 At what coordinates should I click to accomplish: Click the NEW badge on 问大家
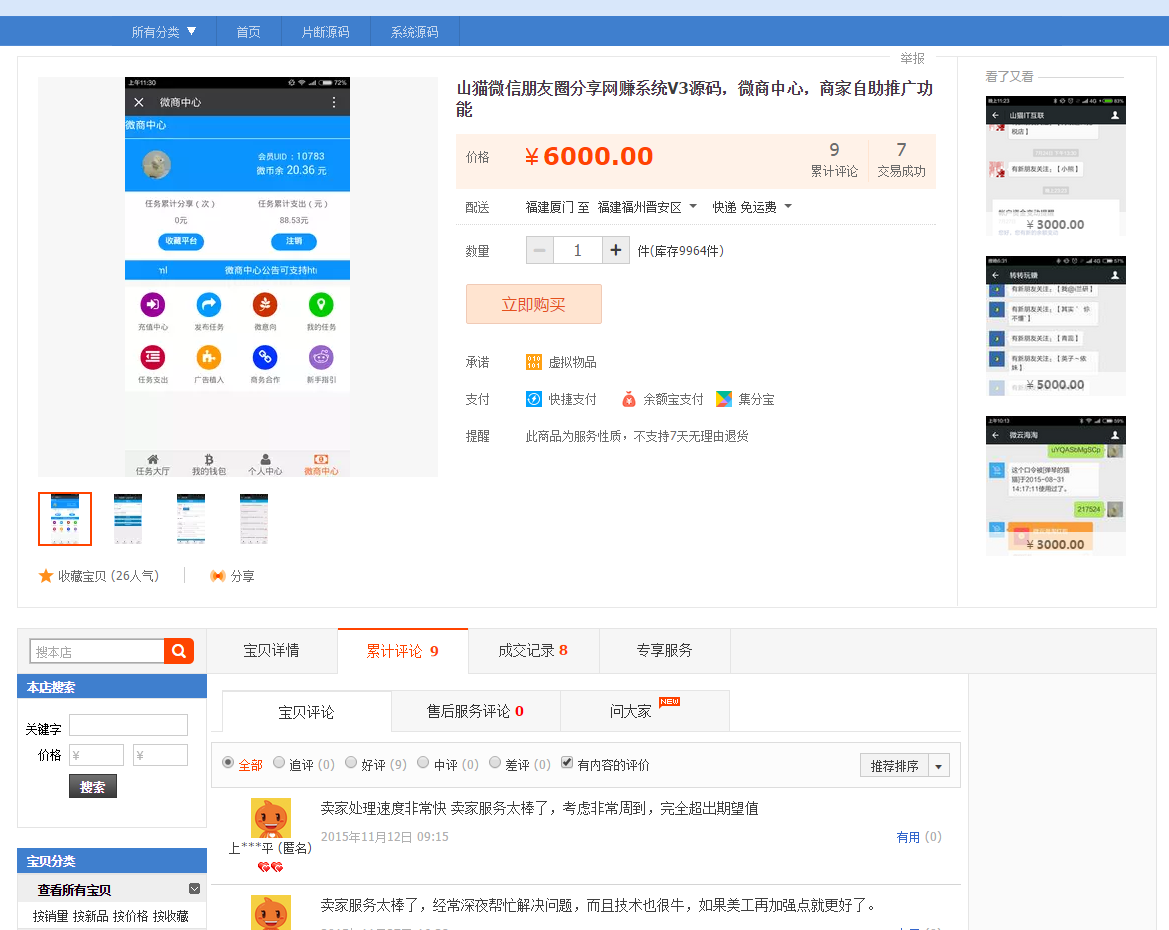669,702
